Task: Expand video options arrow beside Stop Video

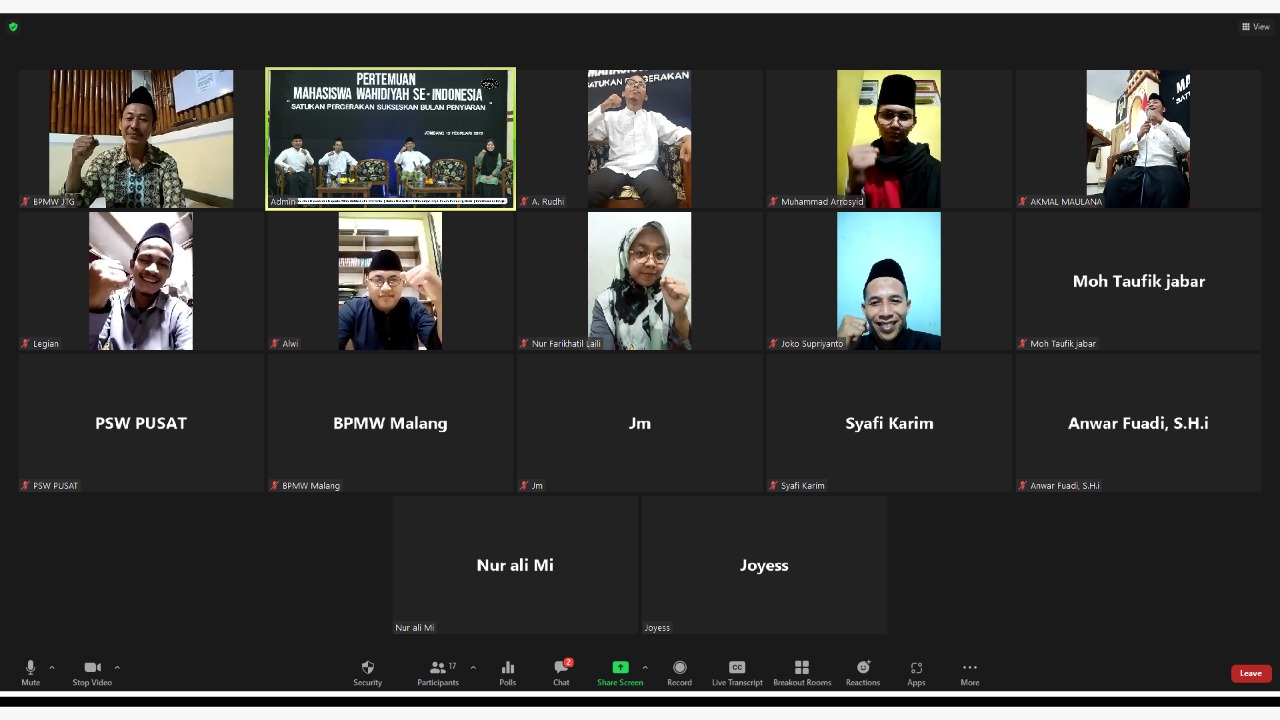Action: [117, 667]
